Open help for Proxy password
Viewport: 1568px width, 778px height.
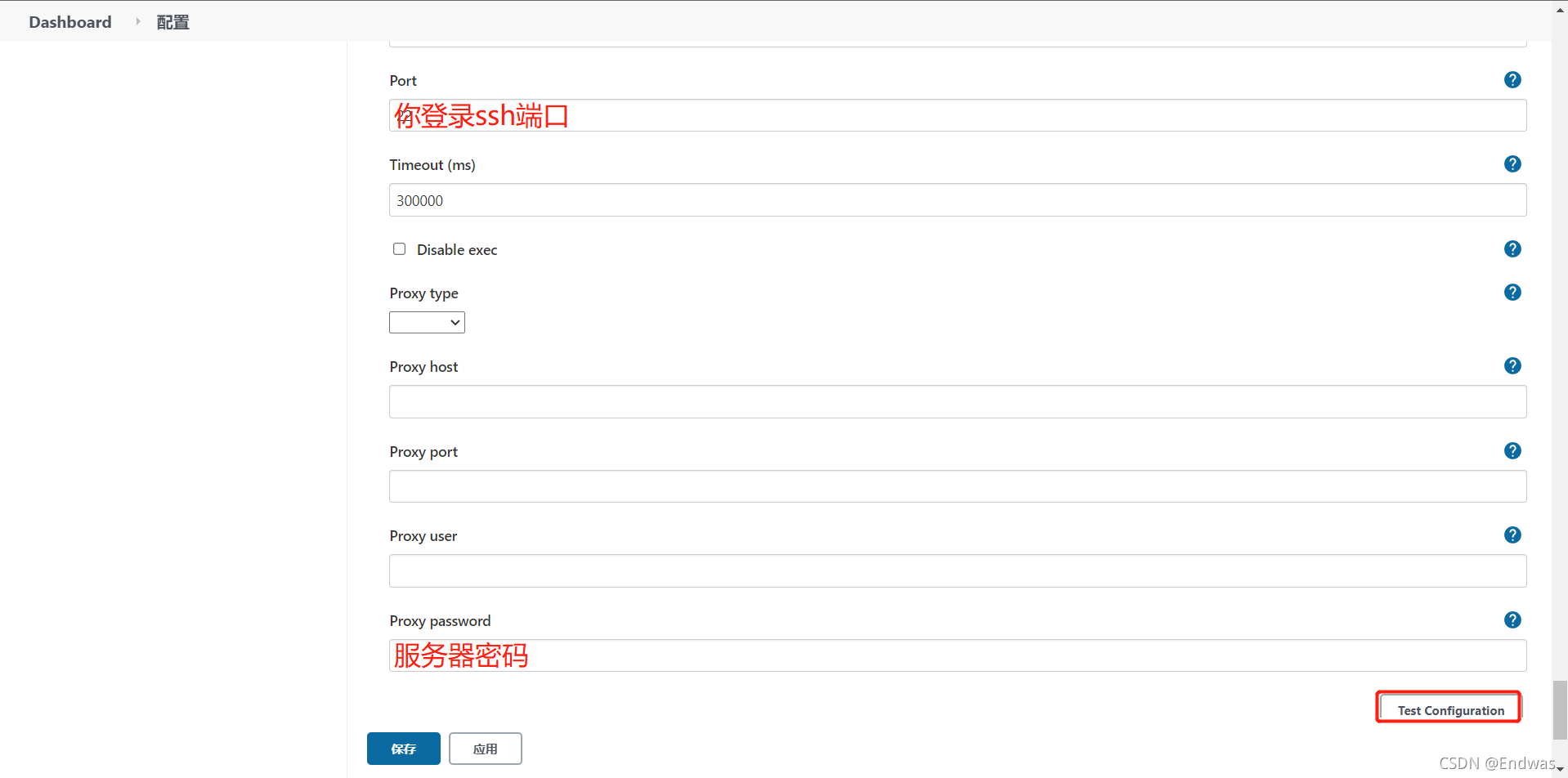(x=1512, y=620)
